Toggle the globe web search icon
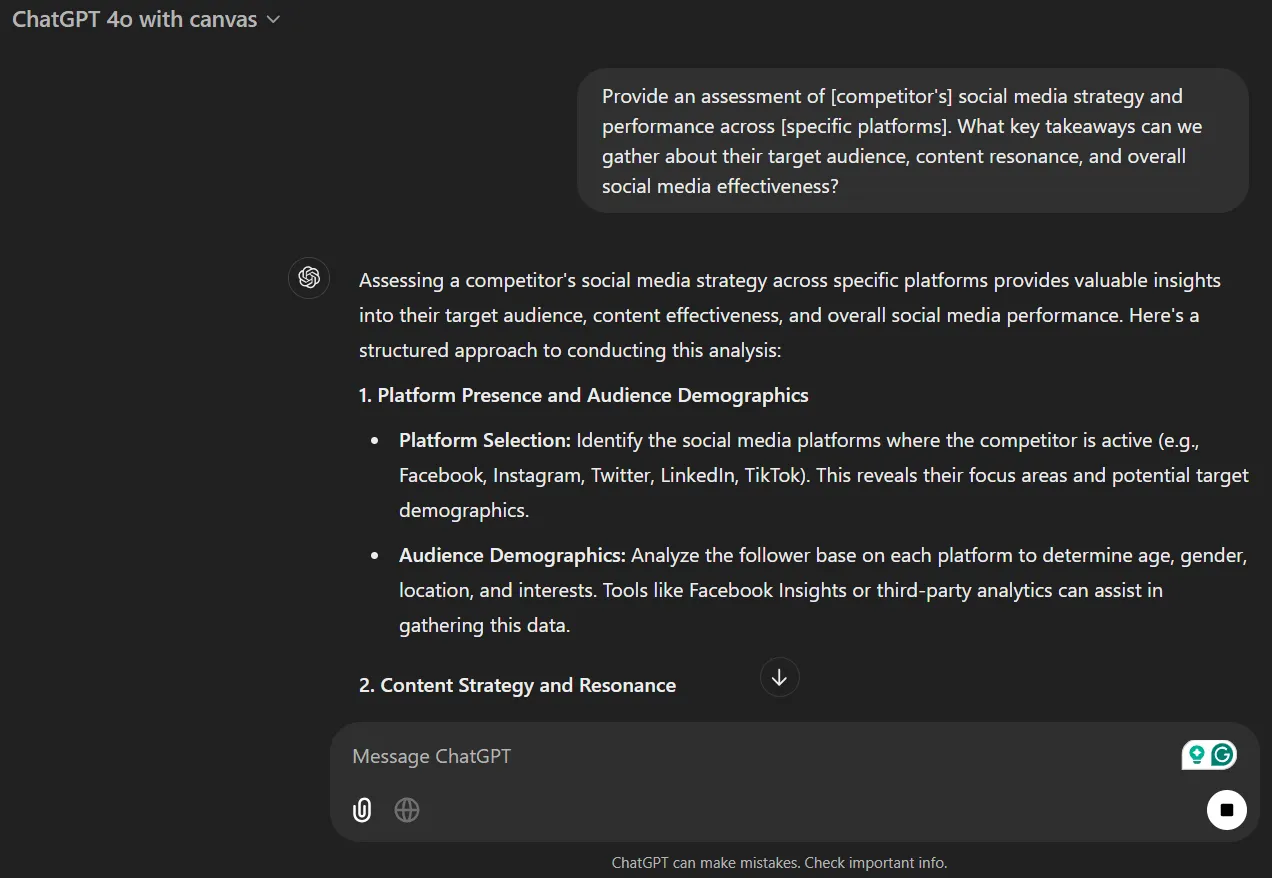This screenshot has height=878, width=1272. [x=407, y=810]
